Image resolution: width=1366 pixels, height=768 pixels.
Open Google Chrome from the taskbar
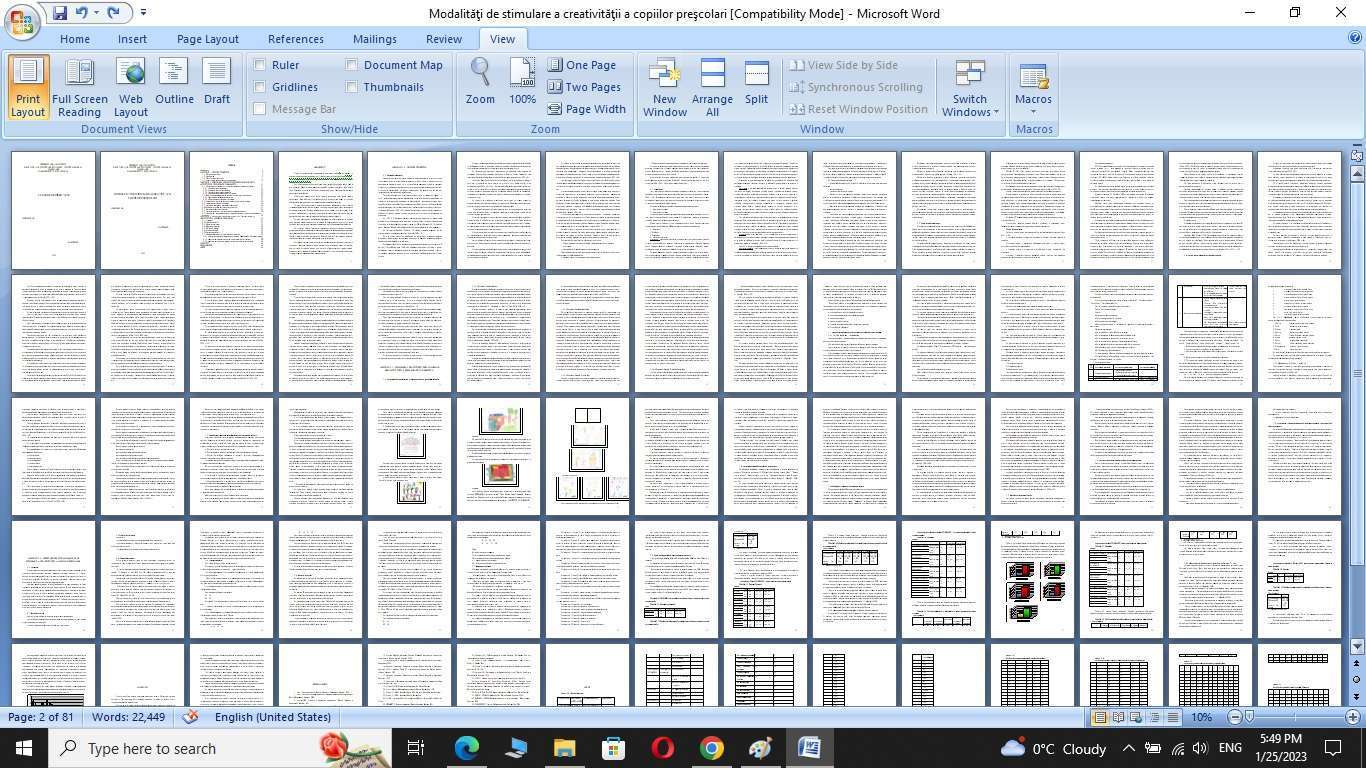[711, 748]
